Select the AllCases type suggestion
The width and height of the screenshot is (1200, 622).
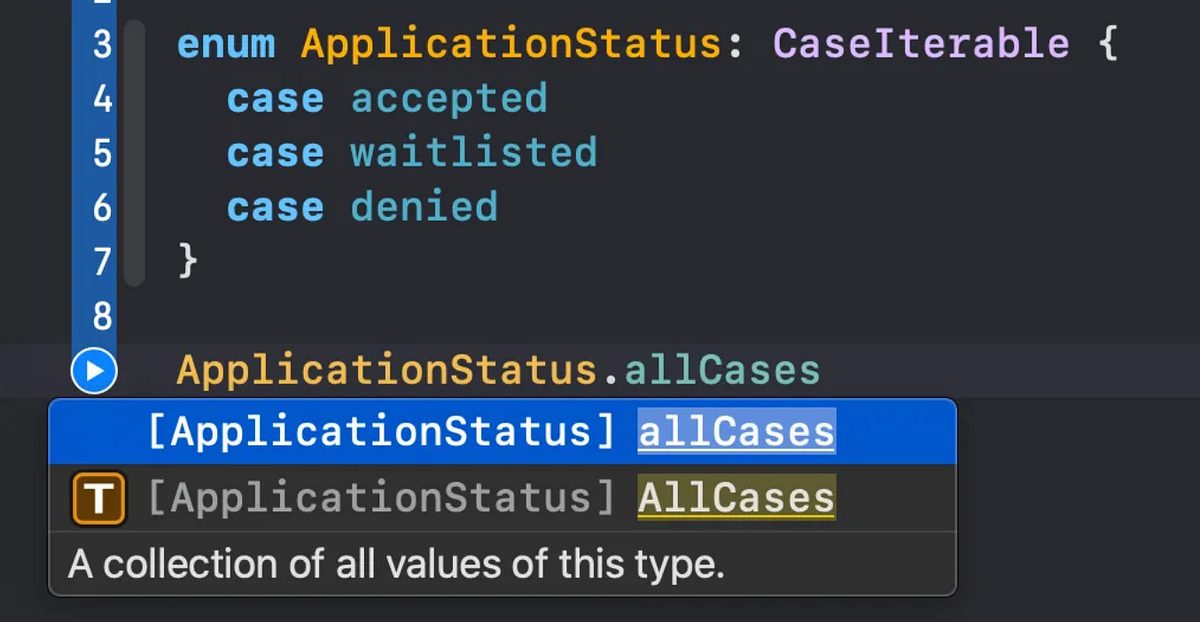tap(500, 497)
